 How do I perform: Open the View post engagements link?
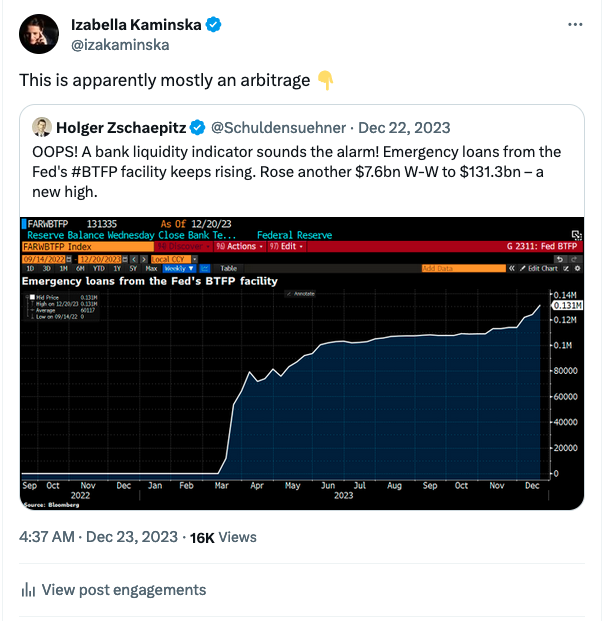124,590
